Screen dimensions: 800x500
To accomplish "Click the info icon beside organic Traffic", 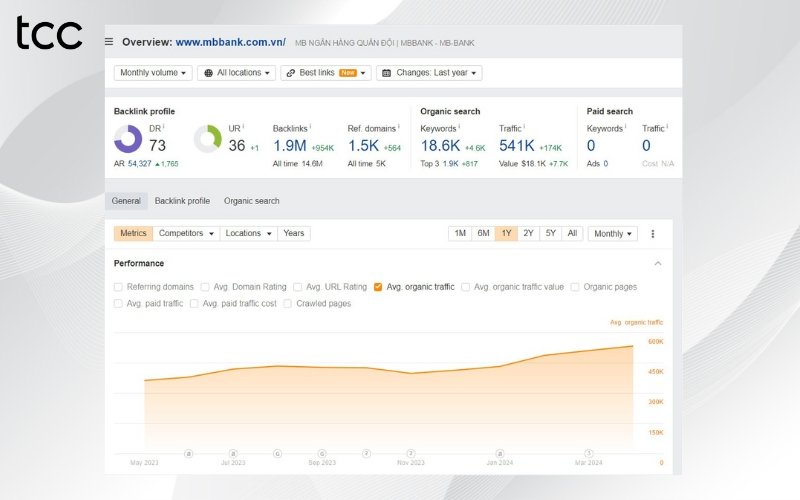I will pyautogui.click(x=524, y=126).
